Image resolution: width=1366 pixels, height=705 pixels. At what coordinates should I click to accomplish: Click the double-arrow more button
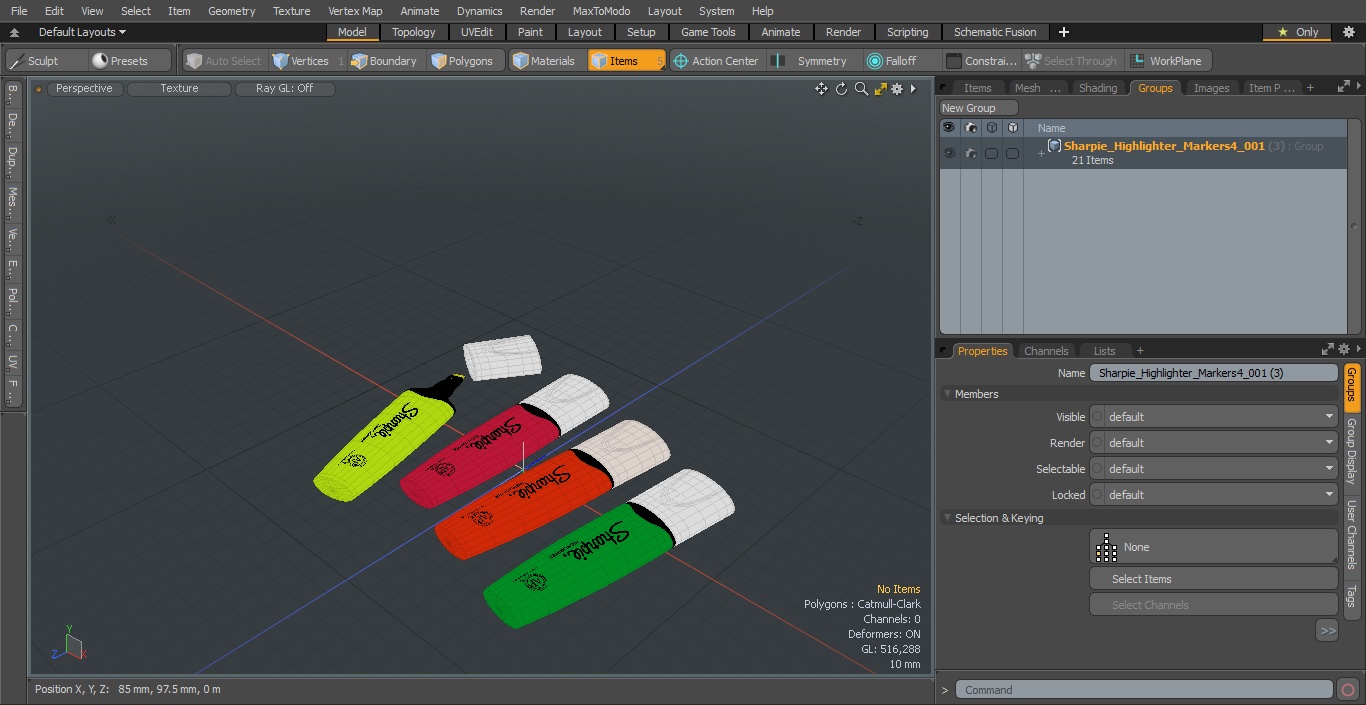pyautogui.click(x=1327, y=631)
